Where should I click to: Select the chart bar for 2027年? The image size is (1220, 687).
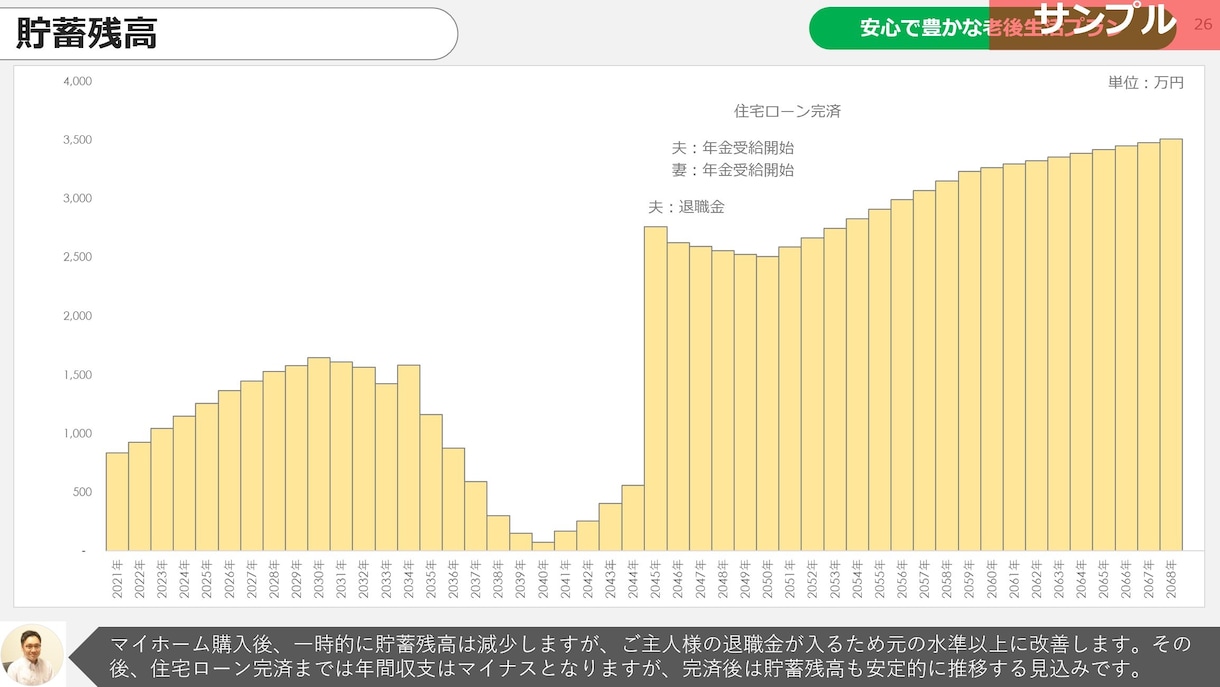252,466
